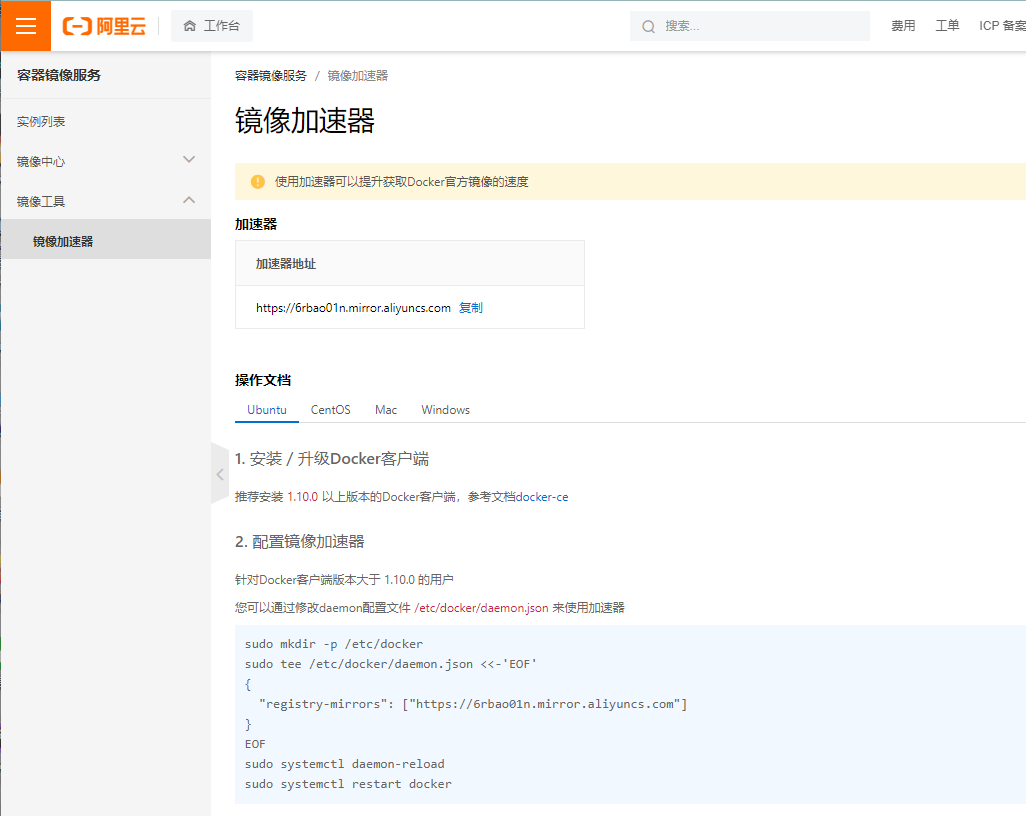Image resolution: width=1026 pixels, height=816 pixels.
Task: Expand the 镜像中心 section chevron
Action: (x=189, y=160)
